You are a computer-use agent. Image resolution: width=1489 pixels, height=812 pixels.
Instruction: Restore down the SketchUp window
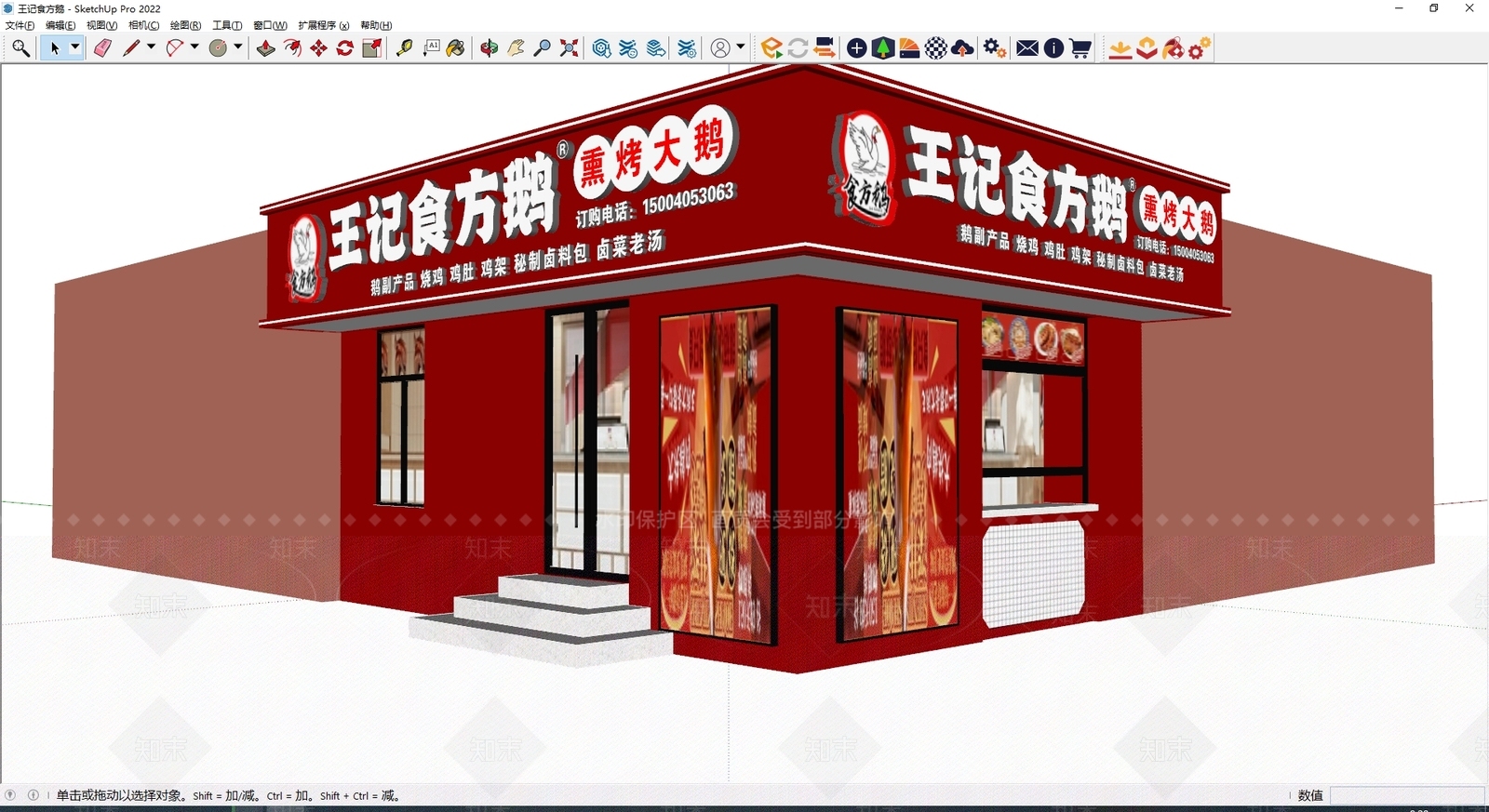tap(1434, 8)
